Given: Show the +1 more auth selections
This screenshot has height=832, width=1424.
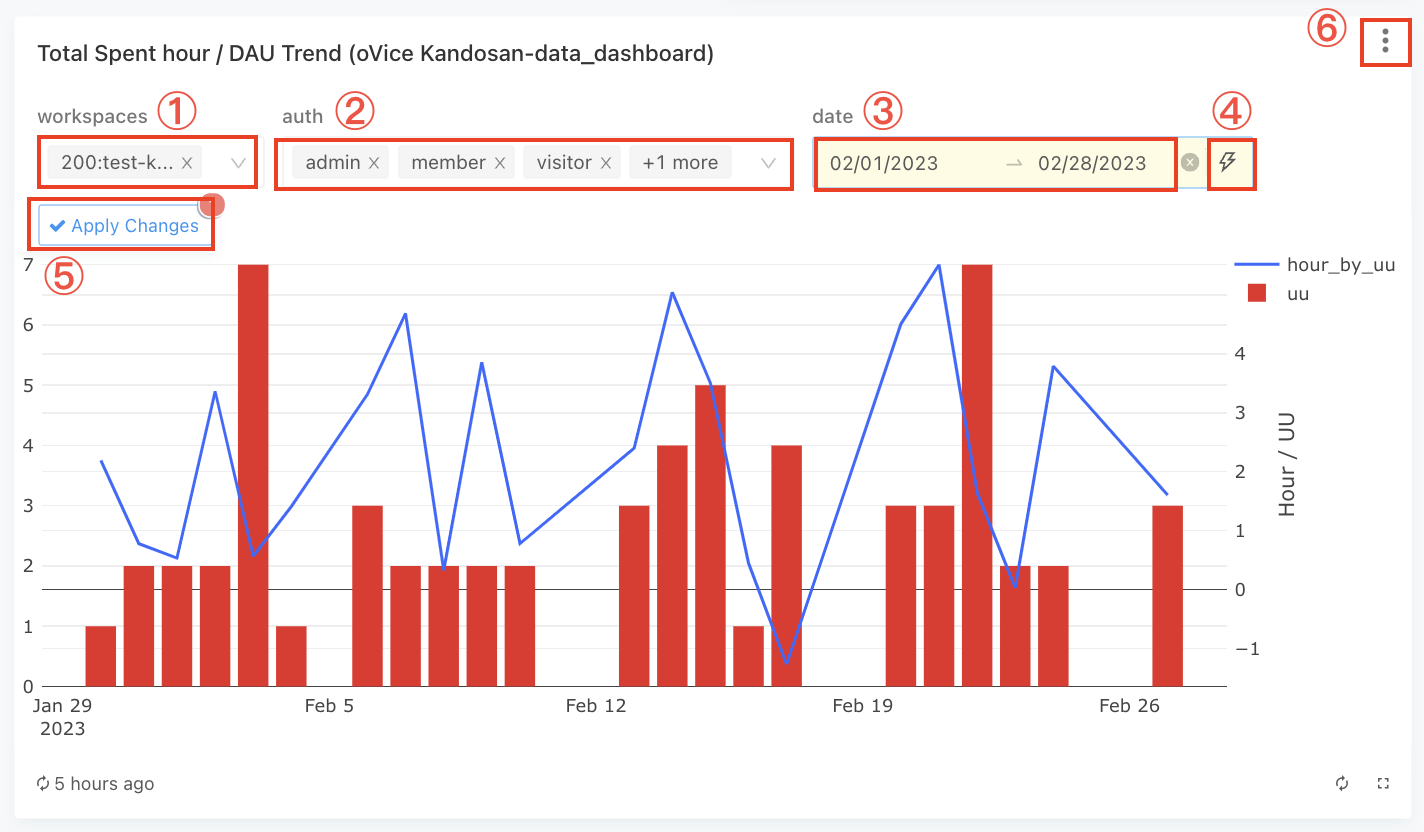Looking at the screenshot, I should point(680,163).
